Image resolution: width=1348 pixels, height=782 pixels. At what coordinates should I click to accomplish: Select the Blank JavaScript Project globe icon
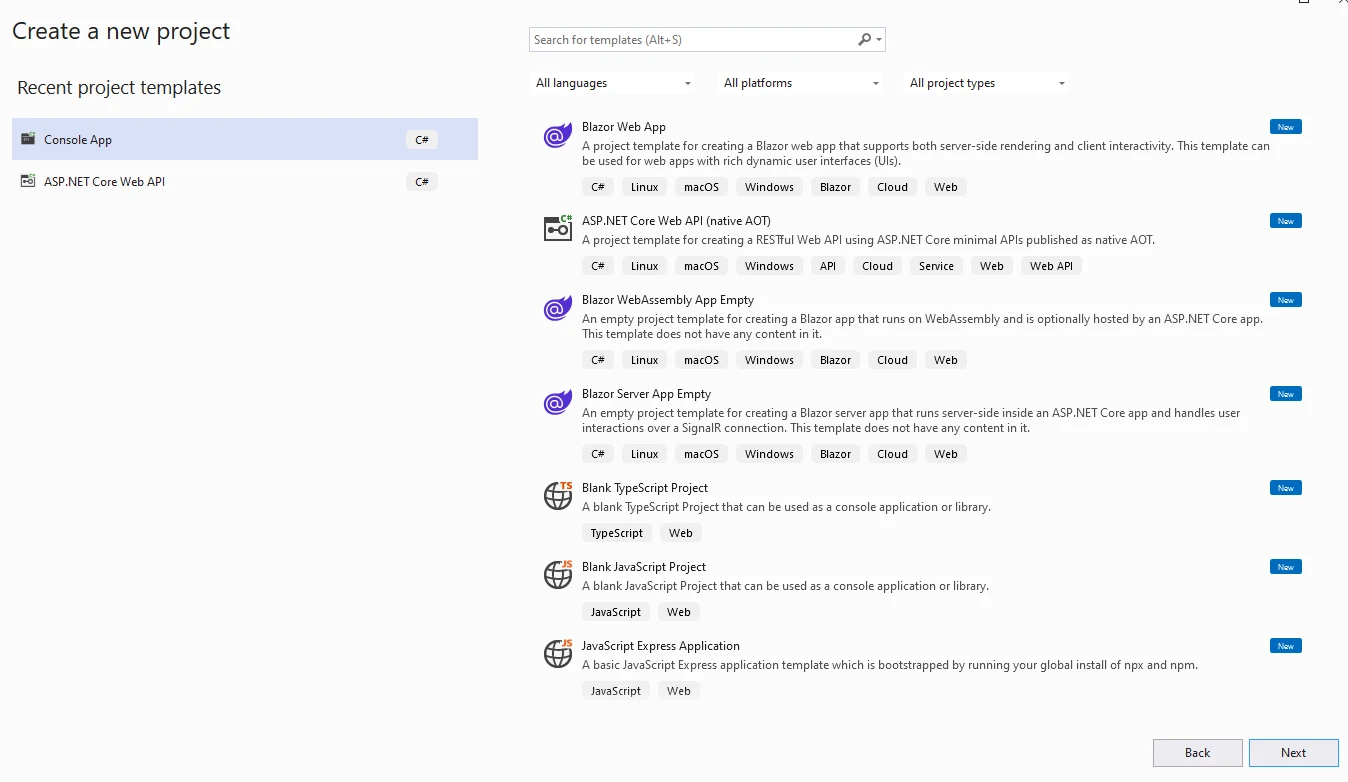(x=557, y=574)
